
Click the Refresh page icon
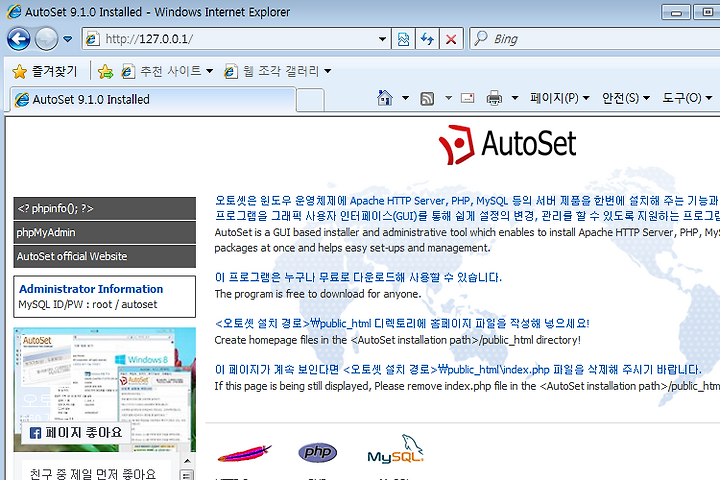427,39
